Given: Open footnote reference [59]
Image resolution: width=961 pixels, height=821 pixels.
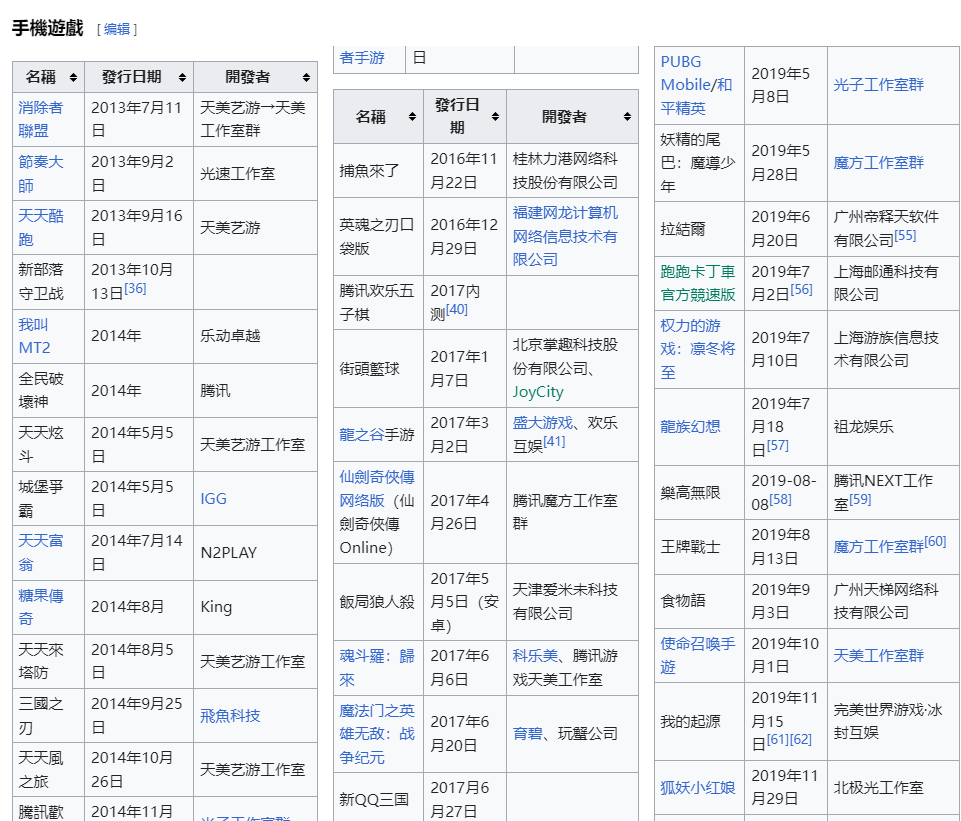Looking at the screenshot, I should click(x=860, y=500).
